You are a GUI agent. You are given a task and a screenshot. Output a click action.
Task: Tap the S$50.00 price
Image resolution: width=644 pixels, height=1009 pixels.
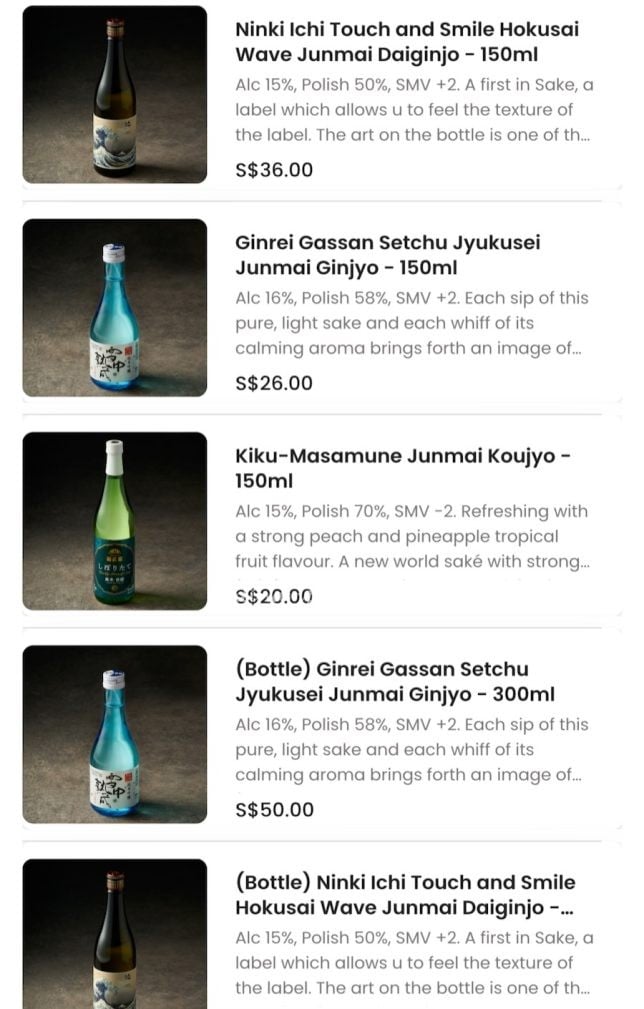[x=274, y=810]
